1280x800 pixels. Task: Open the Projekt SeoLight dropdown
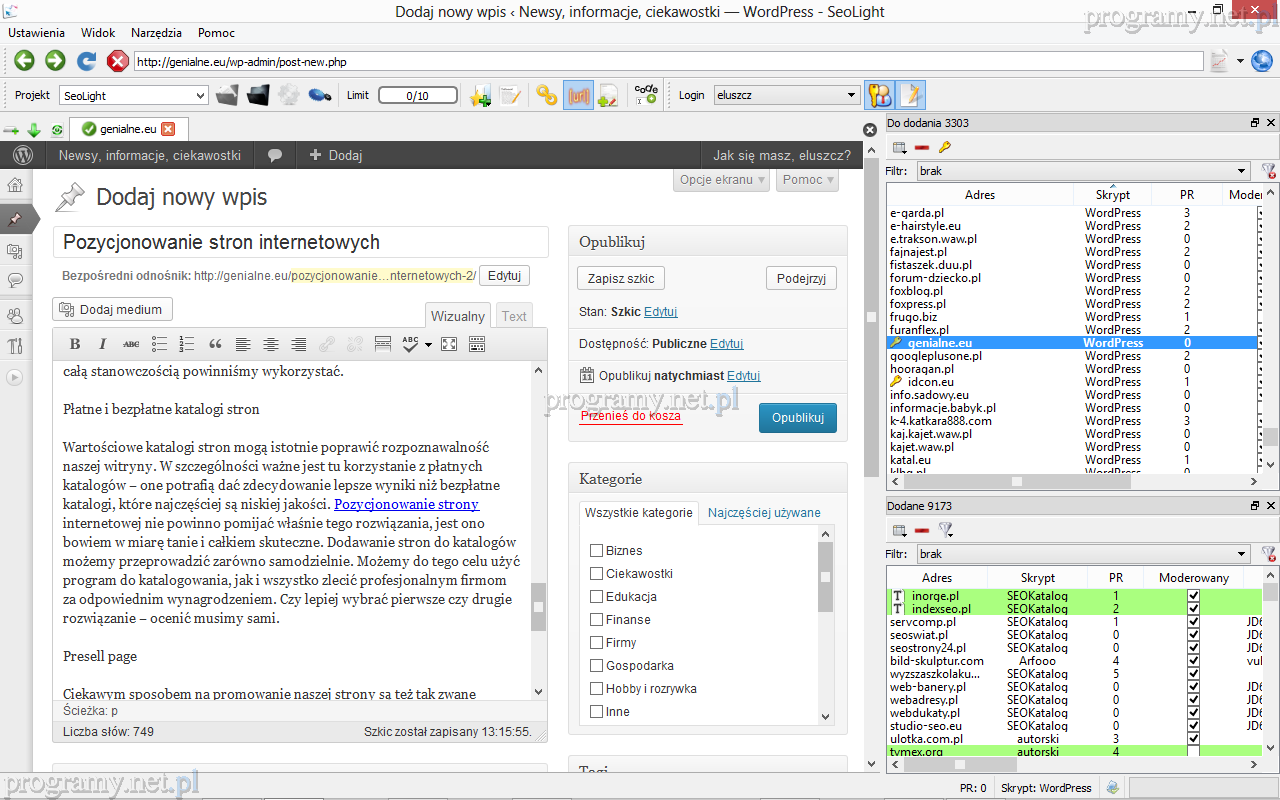click(133, 96)
